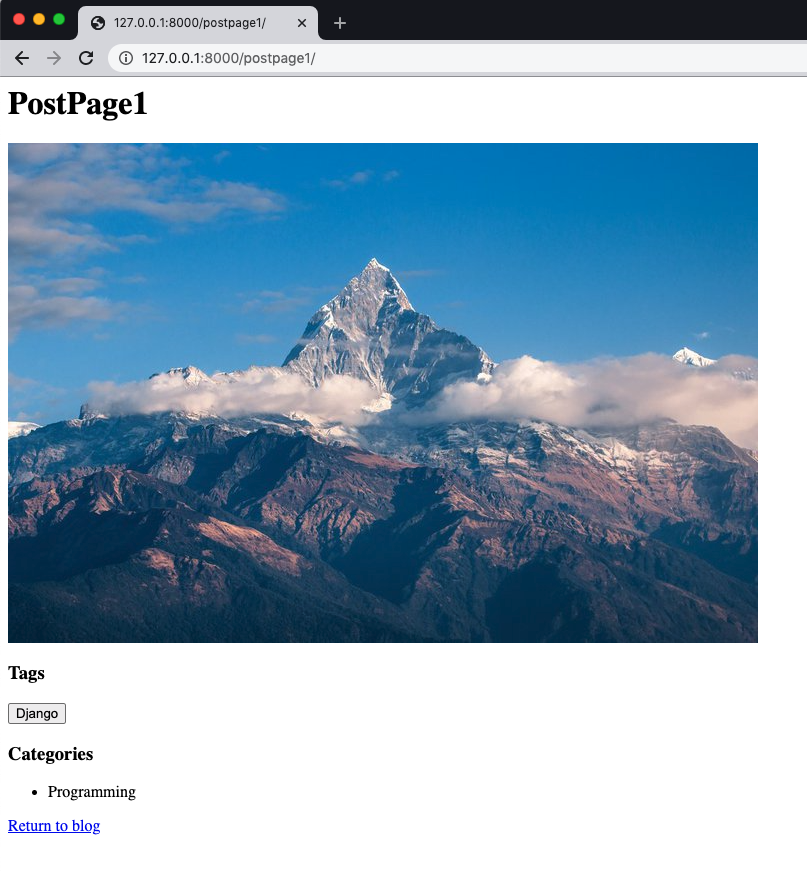The height and width of the screenshot is (871, 807).
Task: Focus the address bar showing 127.0.0.1:8000/postpage1/
Action: click(x=458, y=58)
